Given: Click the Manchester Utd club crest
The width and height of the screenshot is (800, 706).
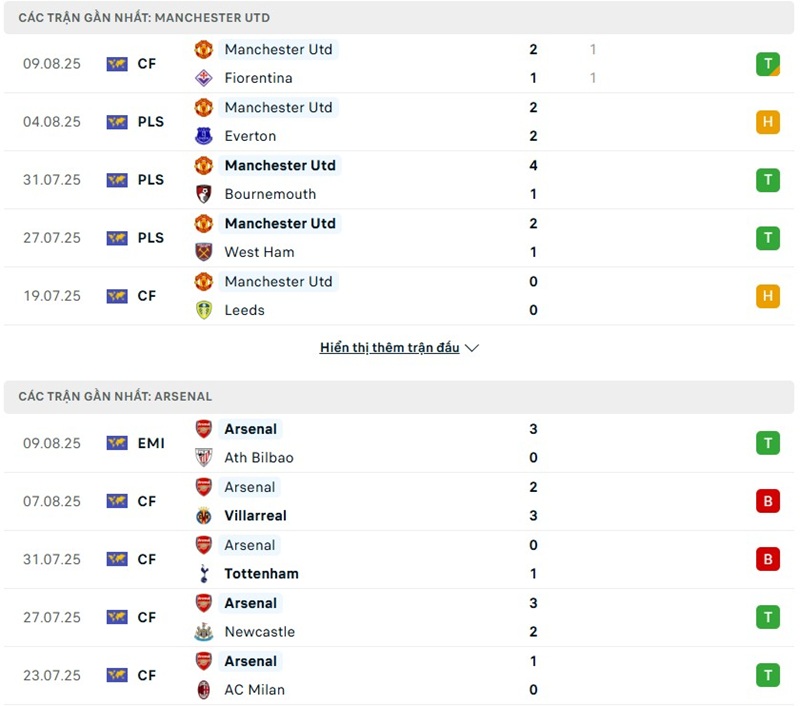Looking at the screenshot, I should pyautogui.click(x=204, y=49).
